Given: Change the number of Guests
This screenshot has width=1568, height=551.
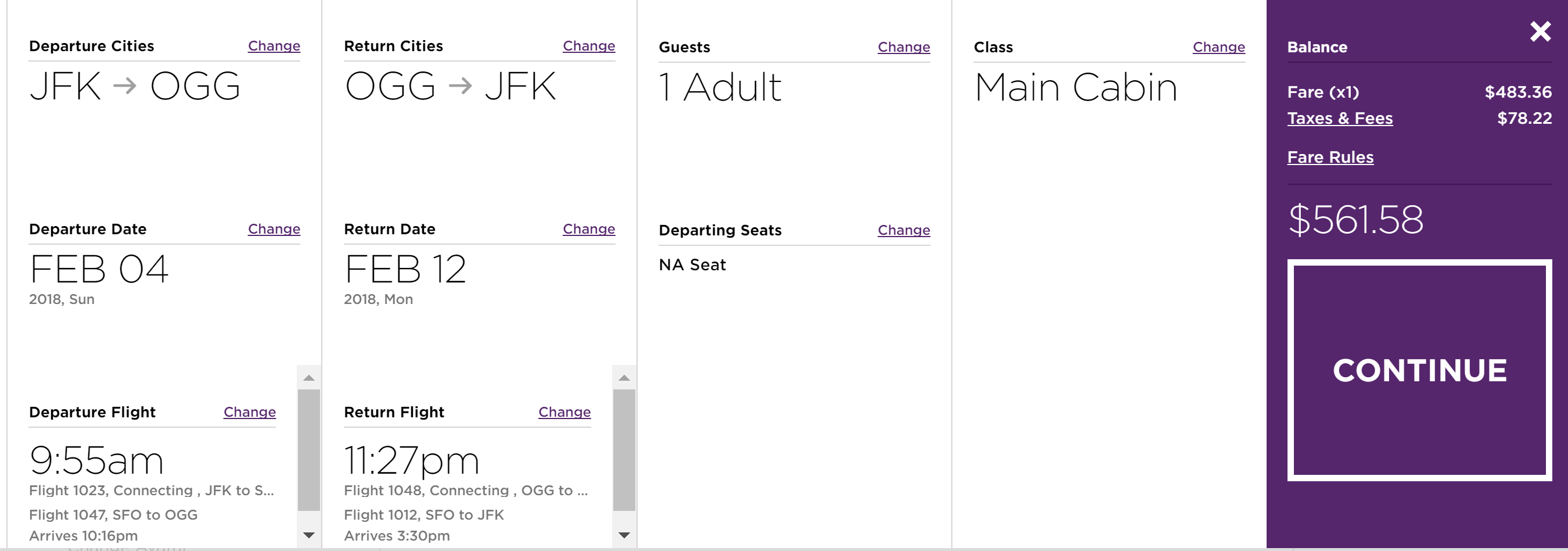Looking at the screenshot, I should tap(903, 48).
